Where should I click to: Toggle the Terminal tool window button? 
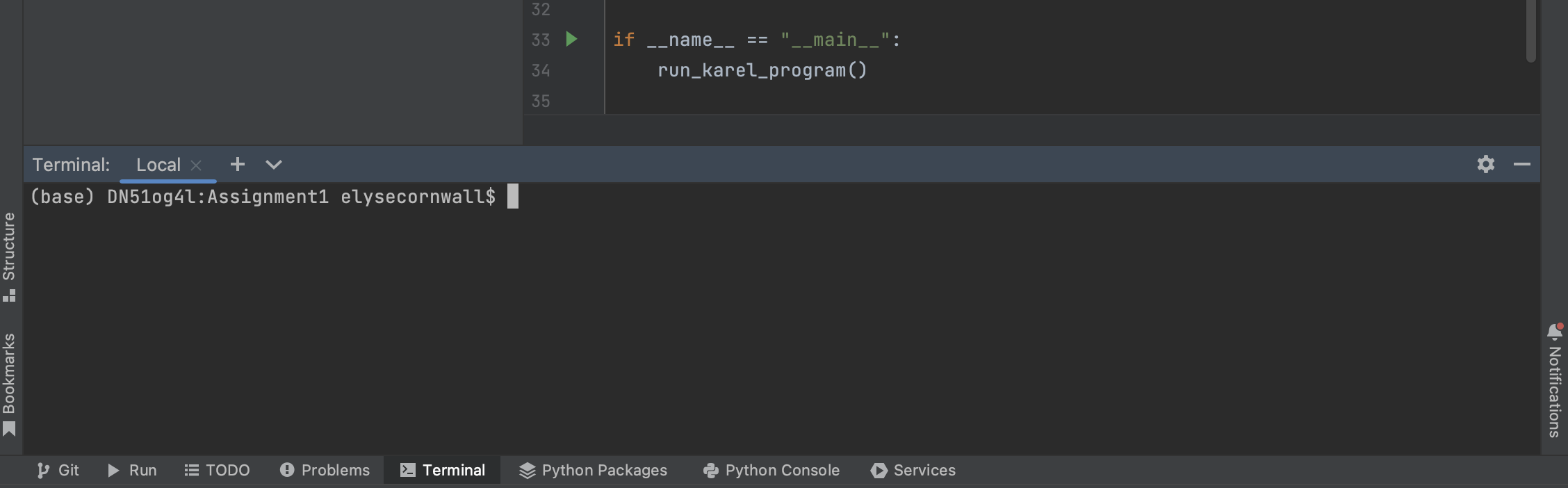tap(443, 470)
